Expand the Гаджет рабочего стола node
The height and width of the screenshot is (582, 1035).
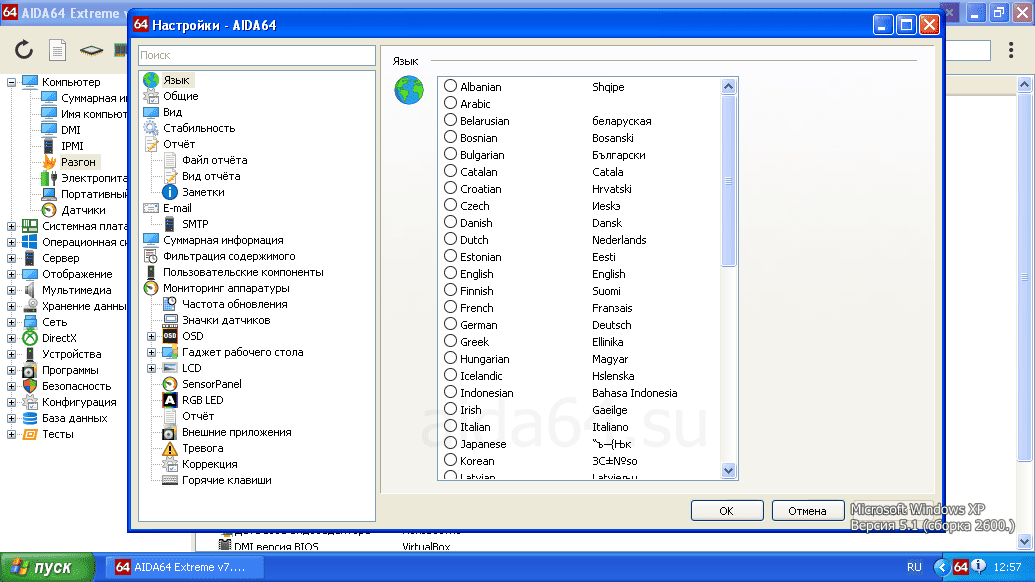(x=151, y=352)
